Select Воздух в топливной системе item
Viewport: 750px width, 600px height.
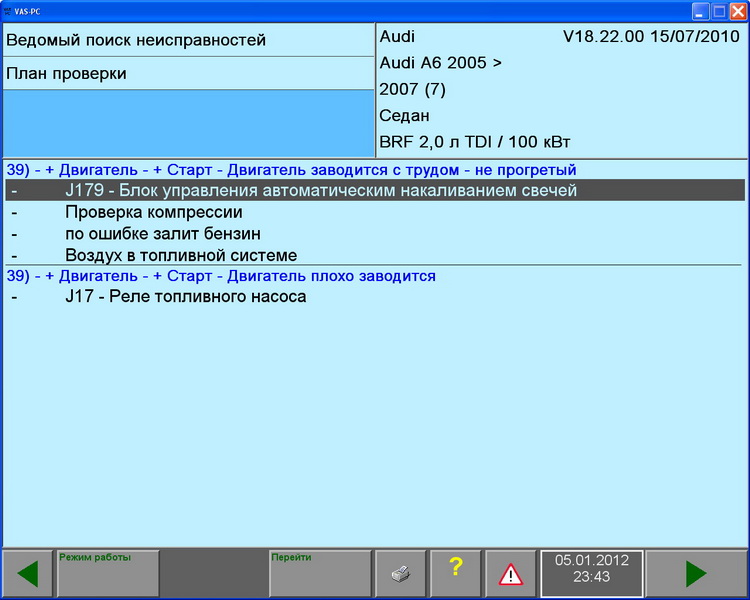[181, 255]
